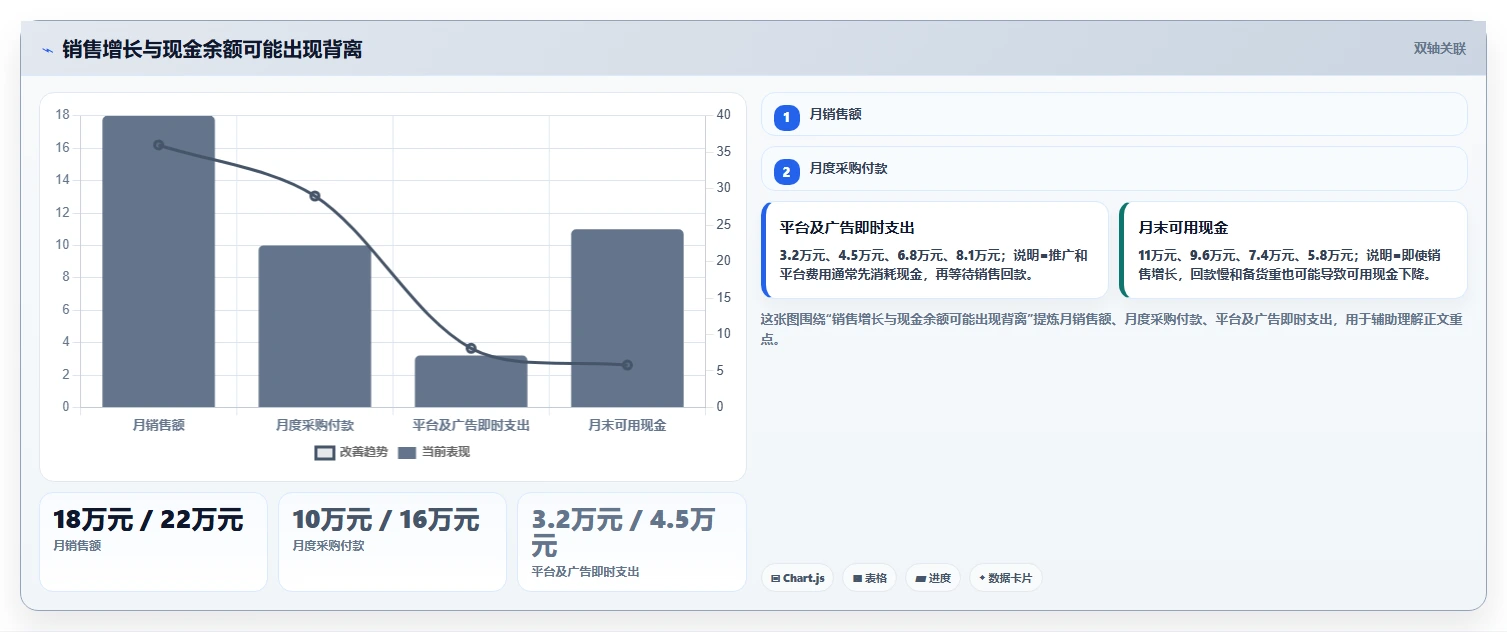Click the 平台及广告即时支出 bar in the chart
This screenshot has width=1507, height=632.
(x=471, y=382)
